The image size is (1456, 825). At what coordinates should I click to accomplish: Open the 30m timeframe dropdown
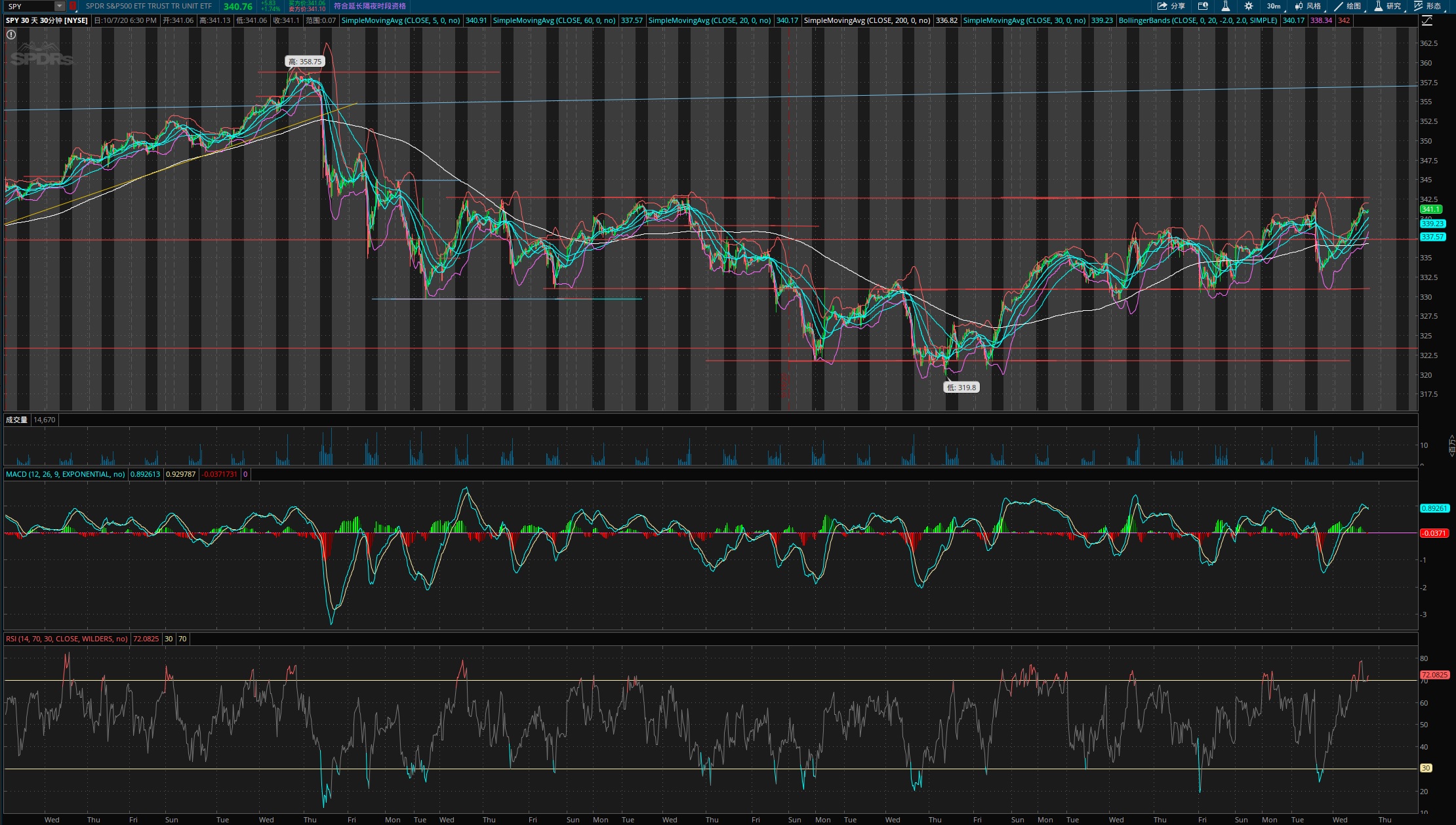point(1275,6)
